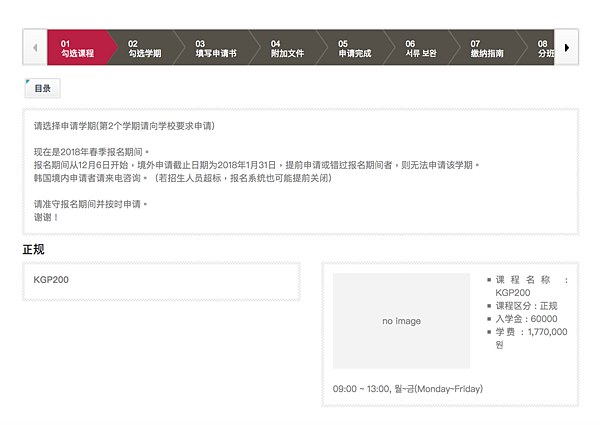Select step 01 勾选课程
The image size is (600, 425).
77,48
